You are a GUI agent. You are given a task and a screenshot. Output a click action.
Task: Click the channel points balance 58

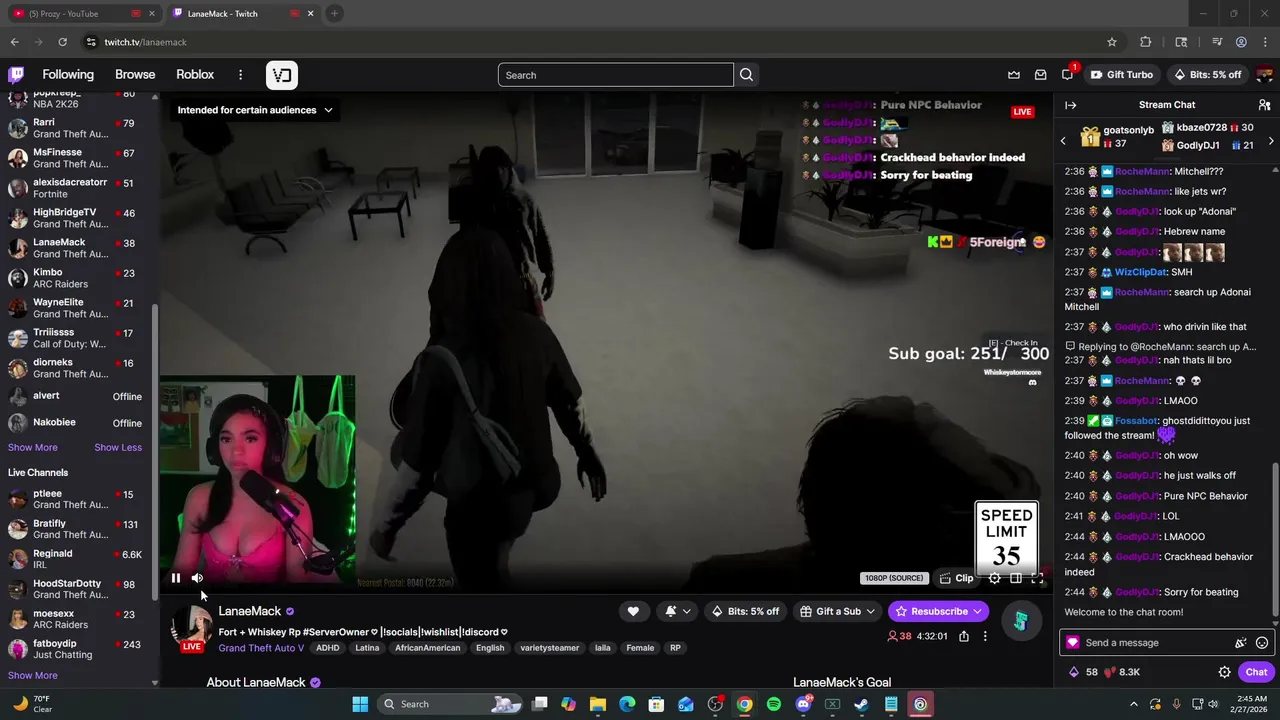coord(1083,672)
